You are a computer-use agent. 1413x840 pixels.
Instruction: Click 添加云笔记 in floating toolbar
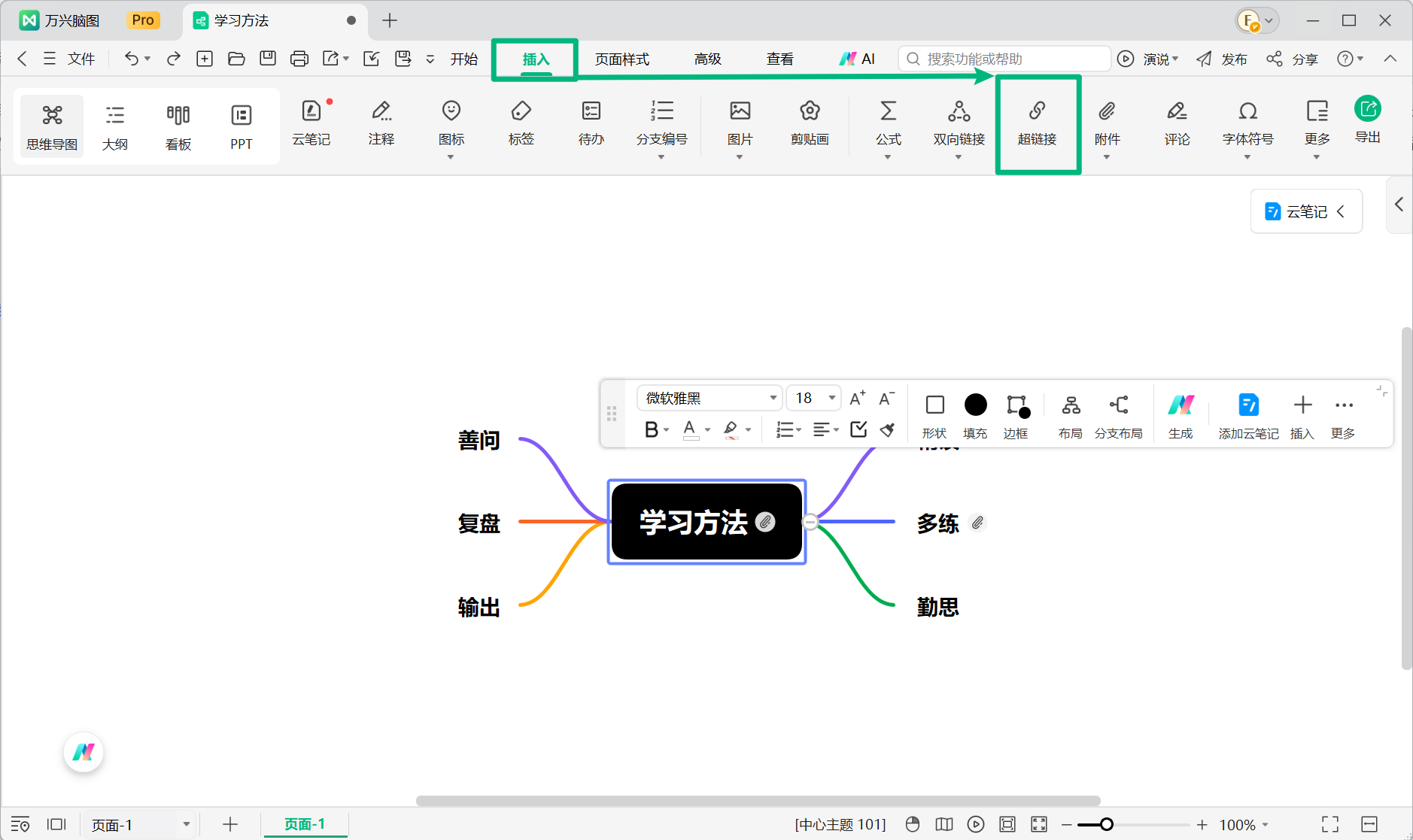click(1248, 415)
